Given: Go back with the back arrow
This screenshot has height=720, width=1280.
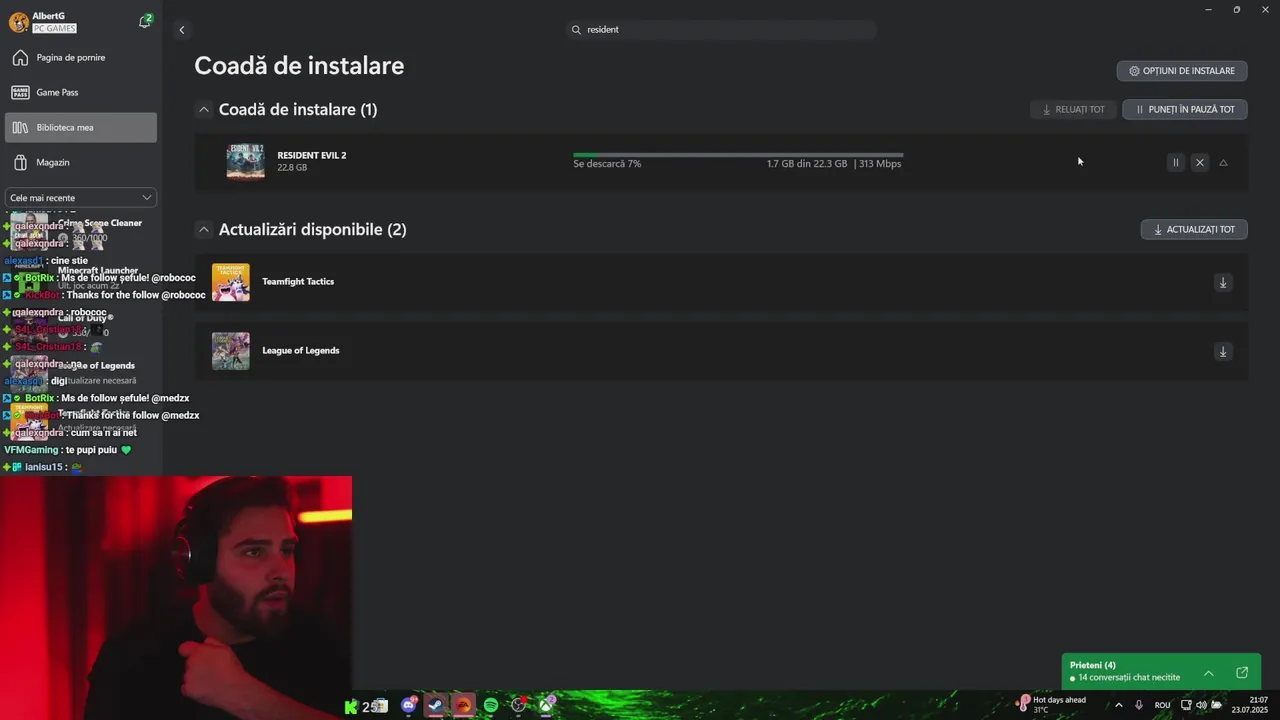Looking at the screenshot, I should pyautogui.click(x=181, y=30).
